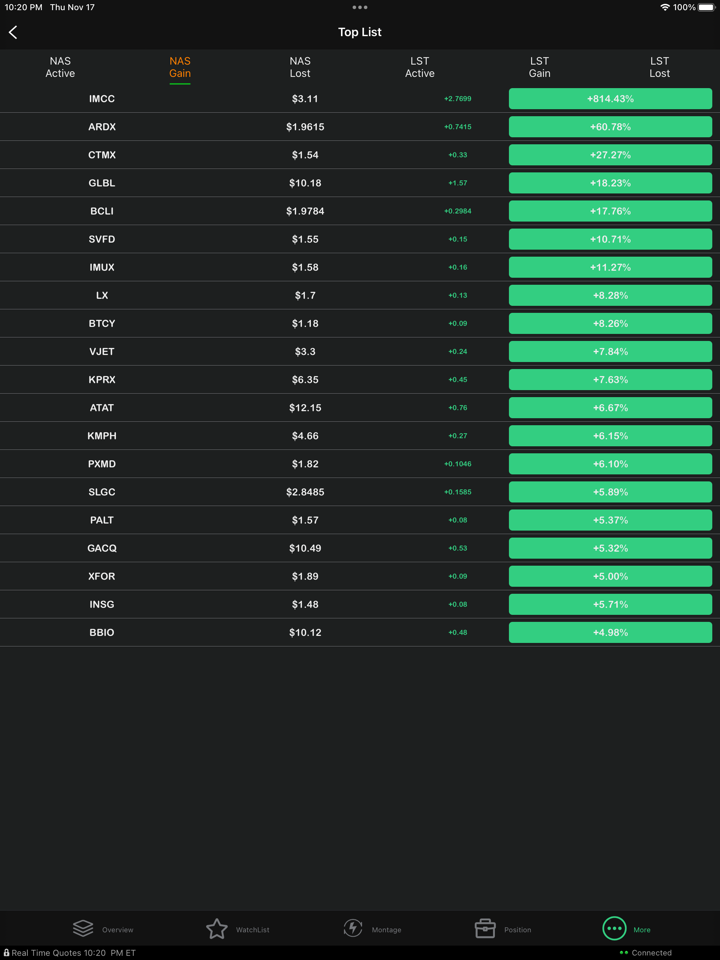Tap the +5.00% green badge for XFOR
This screenshot has height=960, width=720.
610,576
